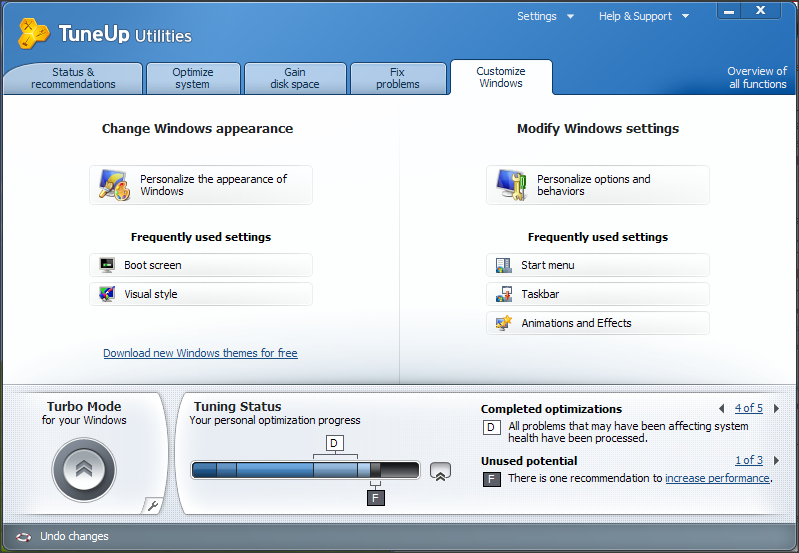This screenshot has height=553, width=799.
Task: Switch to Fix problems tab
Action: [398, 78]
